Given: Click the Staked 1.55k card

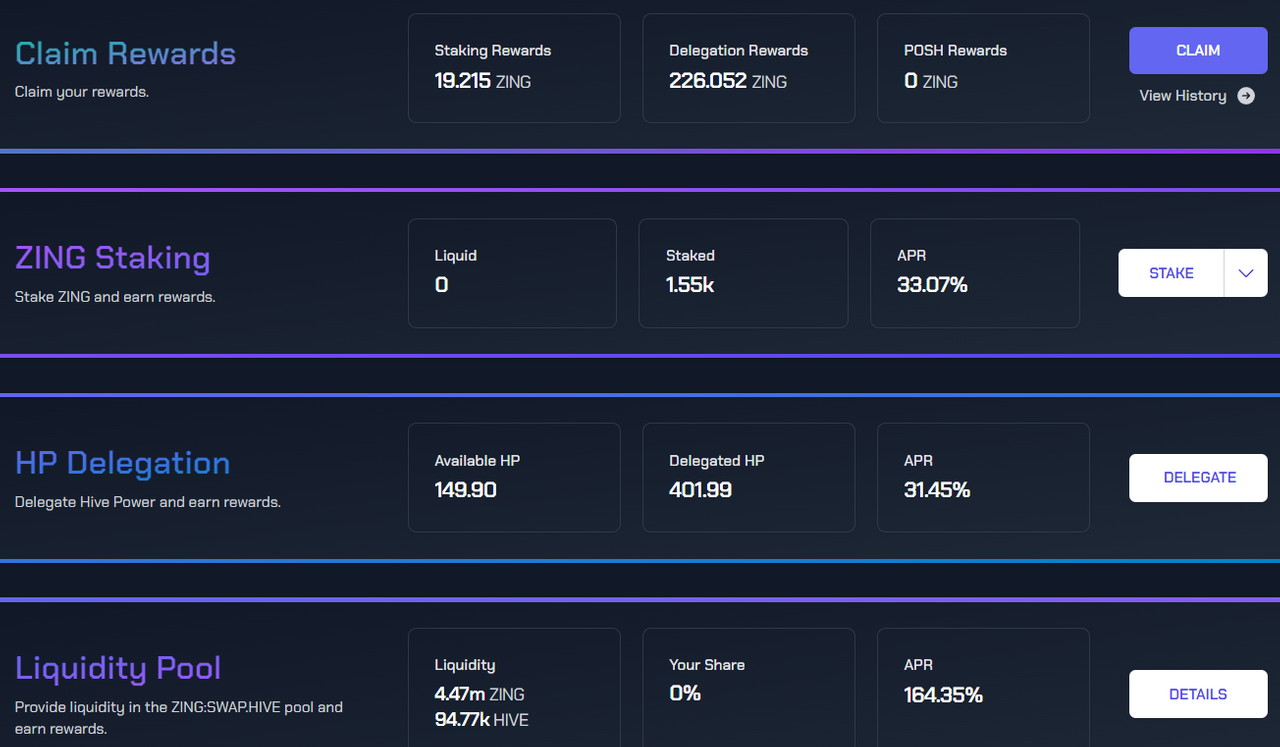Looking at the screenshot, I should 743,273.
